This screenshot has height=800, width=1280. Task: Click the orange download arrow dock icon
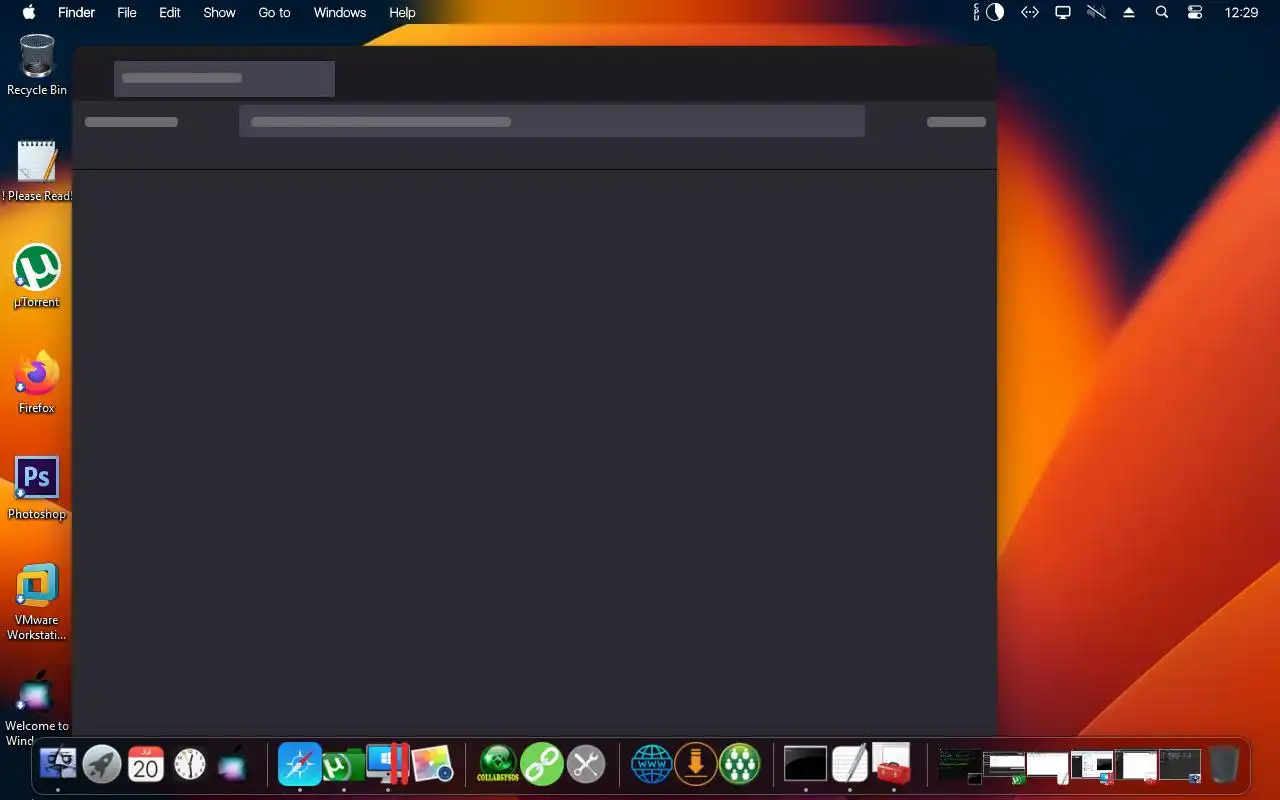(x=695, y=765)
